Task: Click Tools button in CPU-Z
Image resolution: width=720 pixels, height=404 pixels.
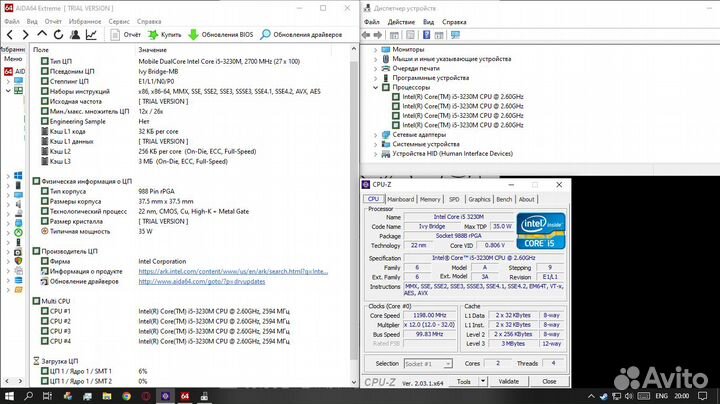Action: tap(464, 382)
